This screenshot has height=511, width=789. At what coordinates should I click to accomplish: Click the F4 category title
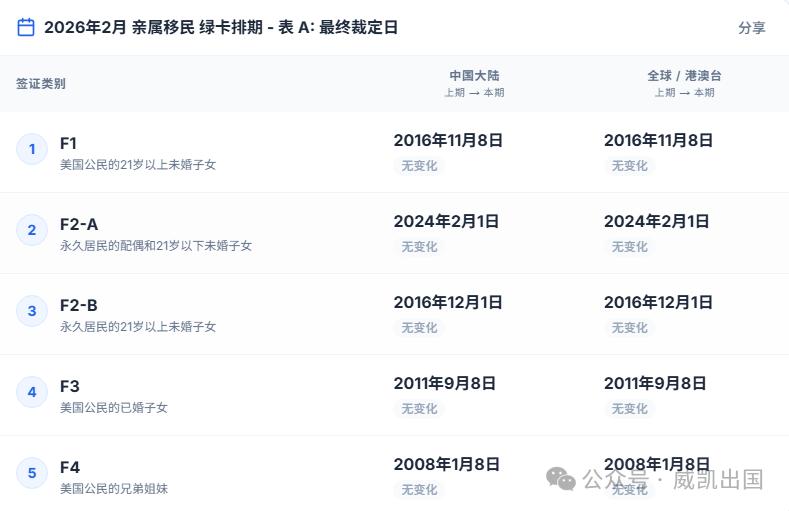point(70,467)
